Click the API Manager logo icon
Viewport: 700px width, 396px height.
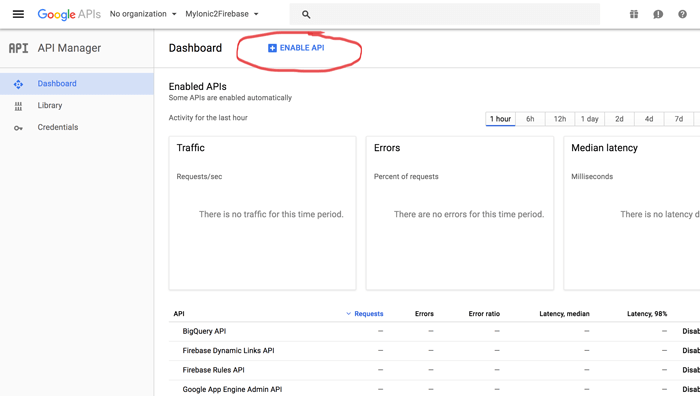point(18,48)
